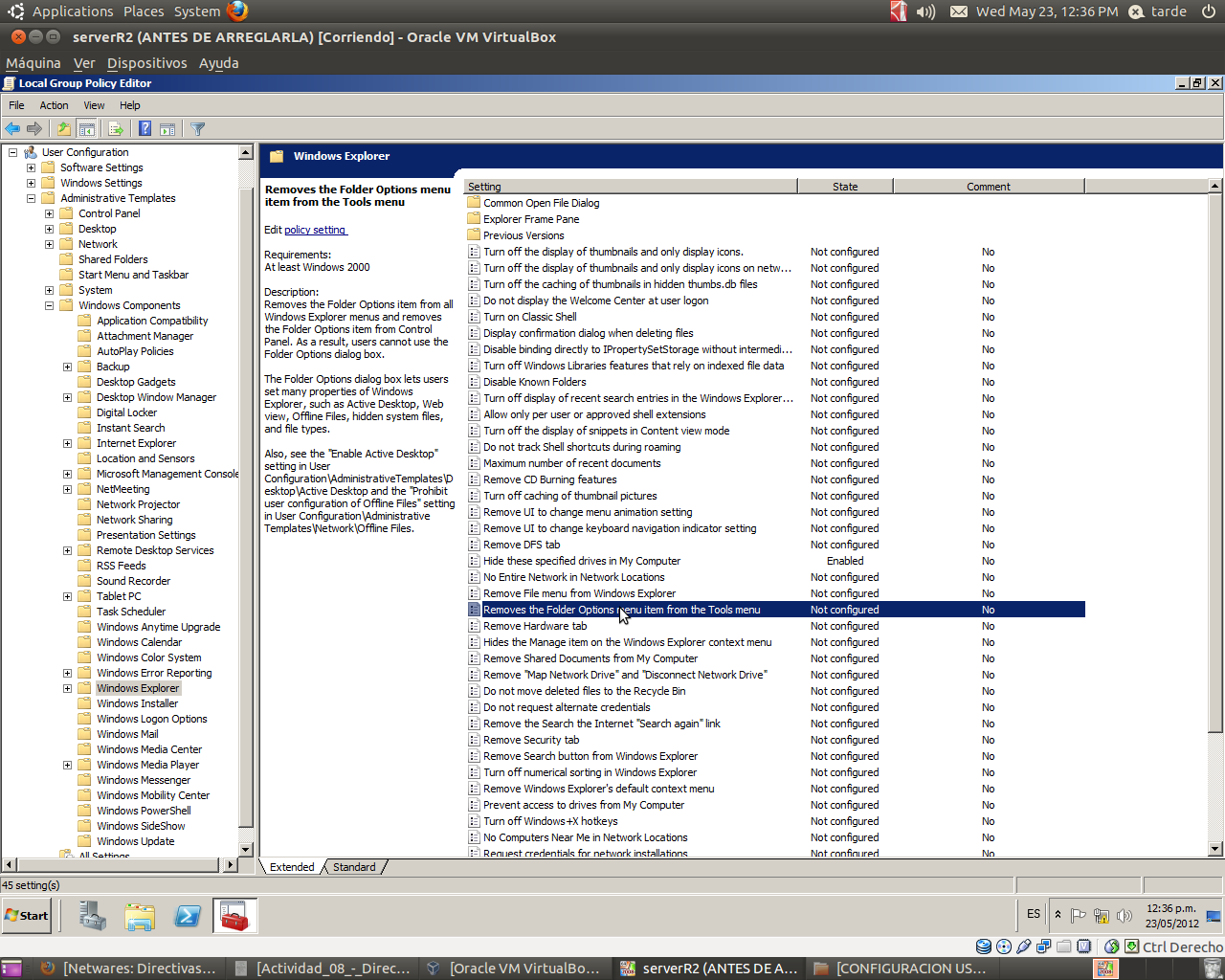
Task: Click the Export List toolbar icon
Action: [116, 128]
